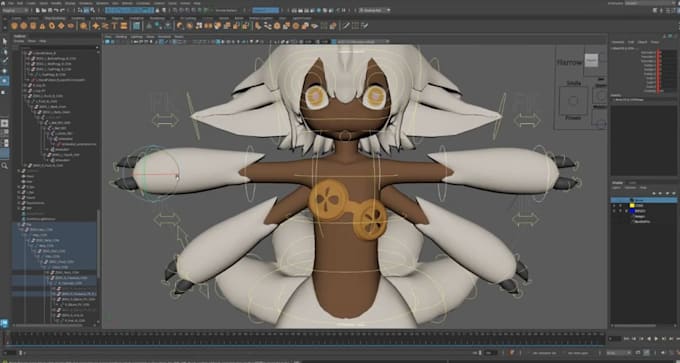Switch to the Anim tab in layer editor
This screenshot has height=363, width=680.
click(633, 183)
